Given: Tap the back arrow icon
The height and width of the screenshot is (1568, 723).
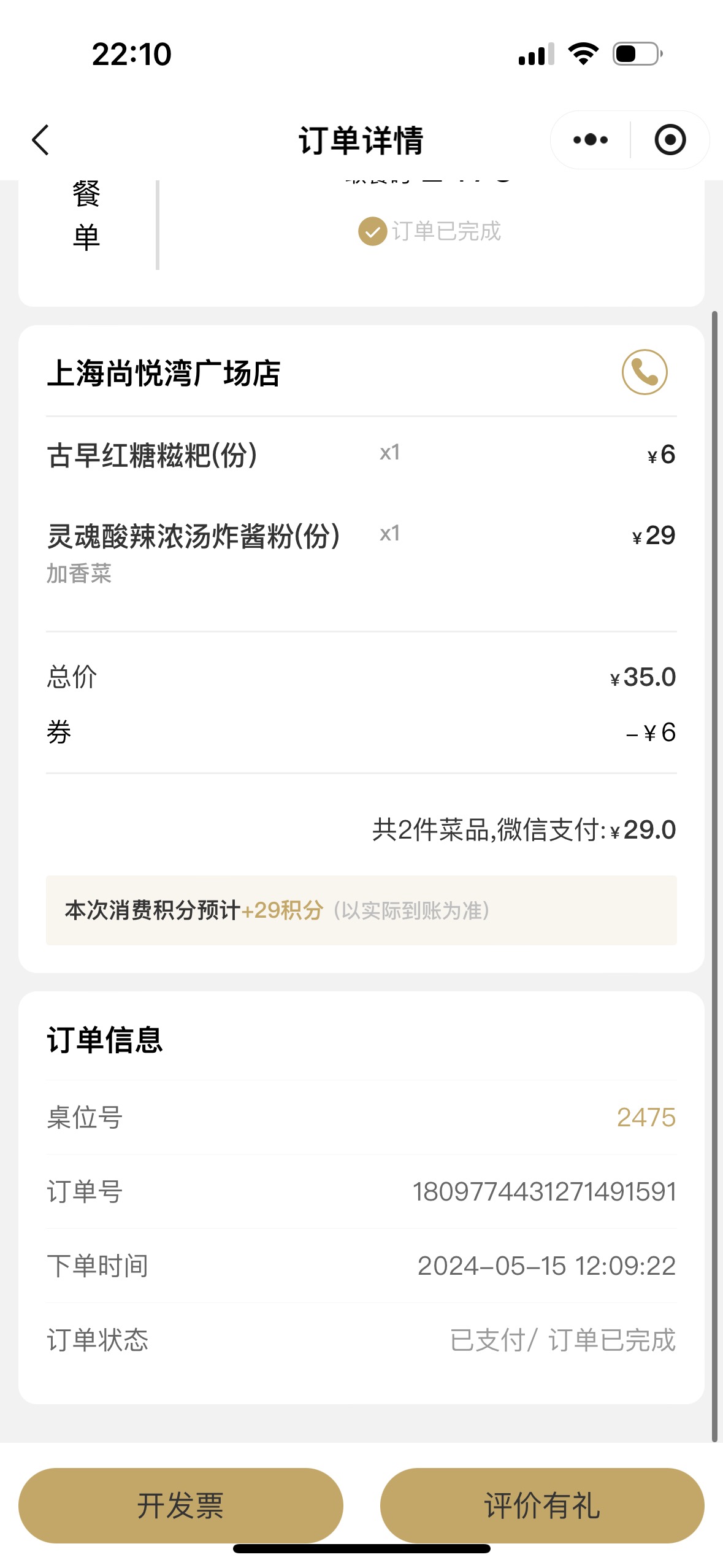Looking at the screenshot, I should [x=40, y=140].
